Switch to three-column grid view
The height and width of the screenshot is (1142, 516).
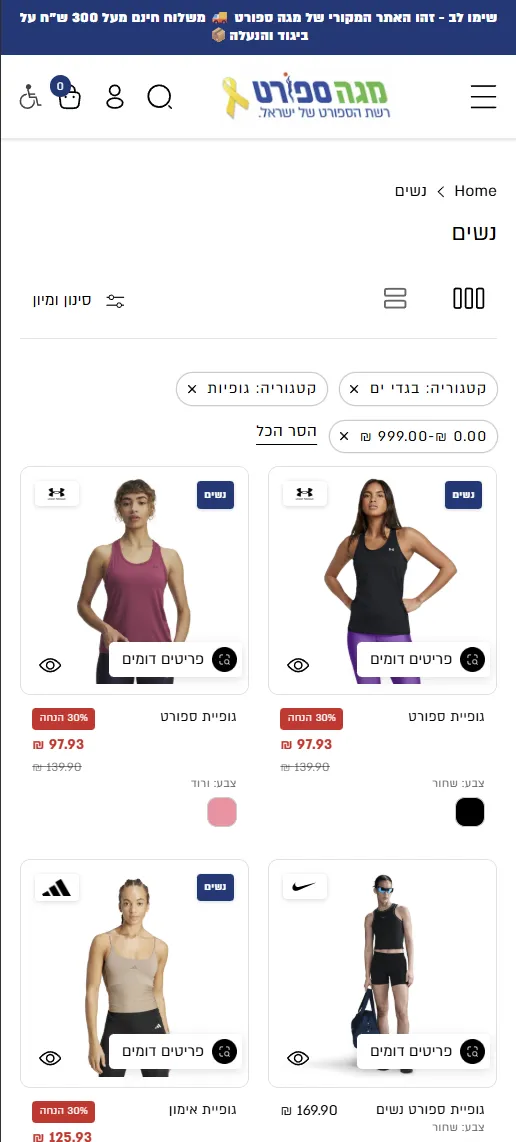pyautogui.click(x=469, y=299)
